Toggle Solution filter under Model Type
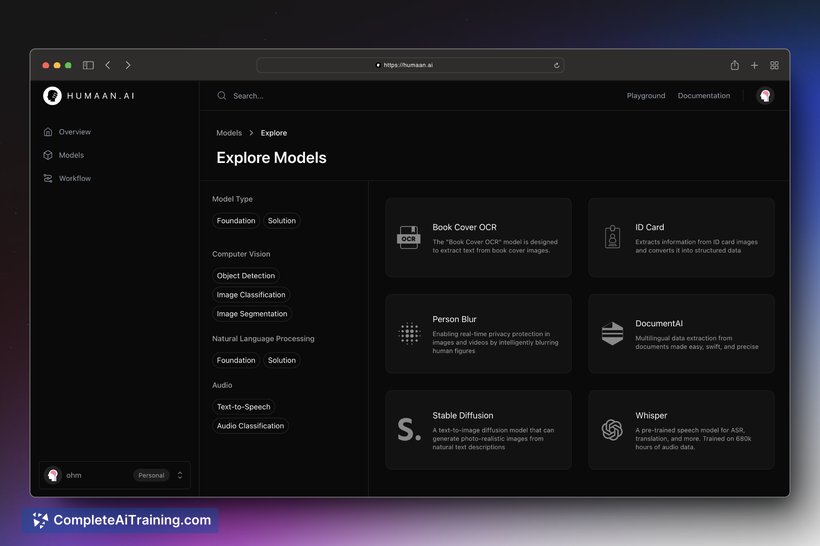Image resolution: width=820 pixels, height=546 pixels. pyautogui.click(x=282, y=221)
